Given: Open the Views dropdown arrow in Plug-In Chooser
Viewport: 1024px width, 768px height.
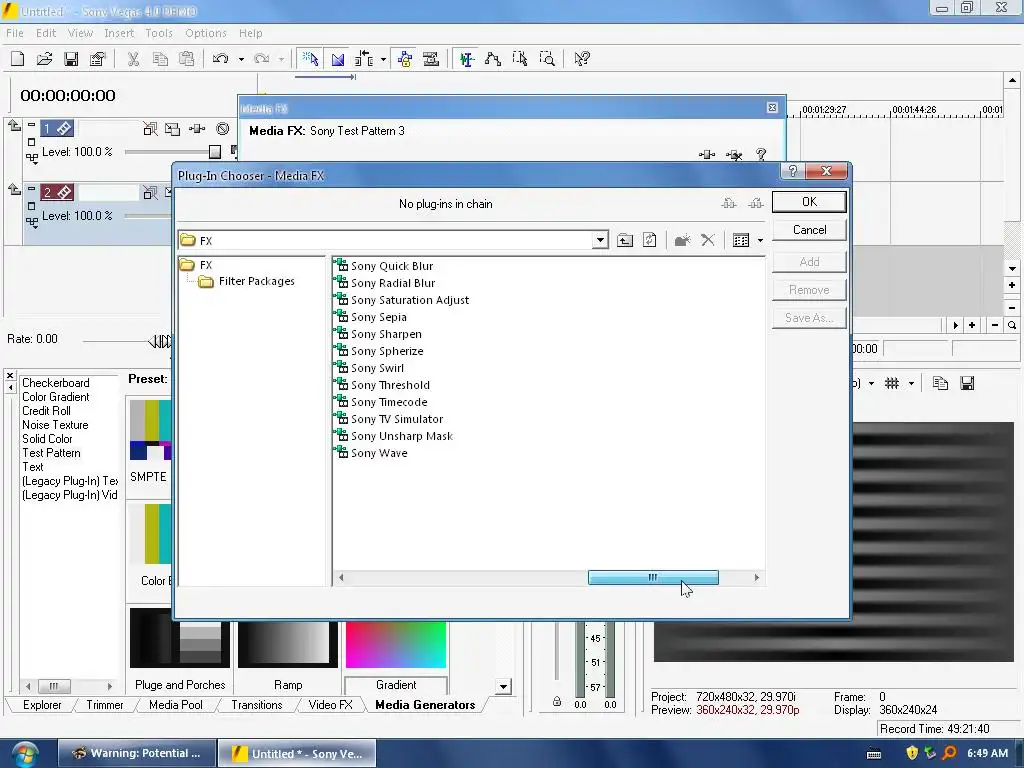Looking at the screenshot, I should click(760, 240).
